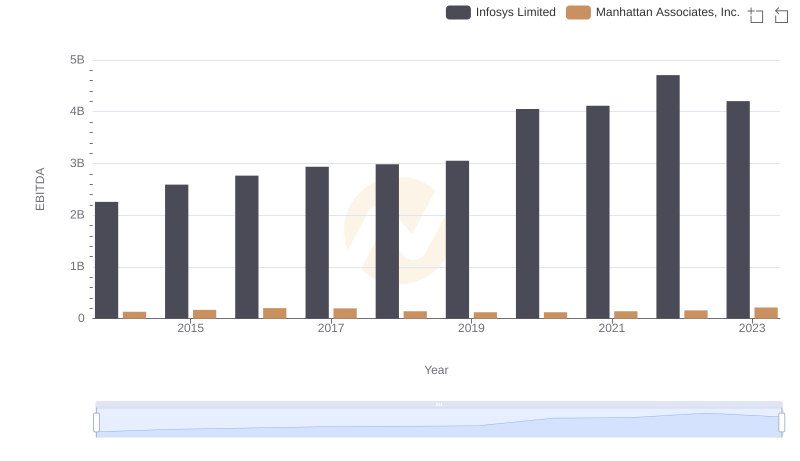Click the Infosys bar for 2020
The width and height of the screenshot is (800, 461).
528,214
